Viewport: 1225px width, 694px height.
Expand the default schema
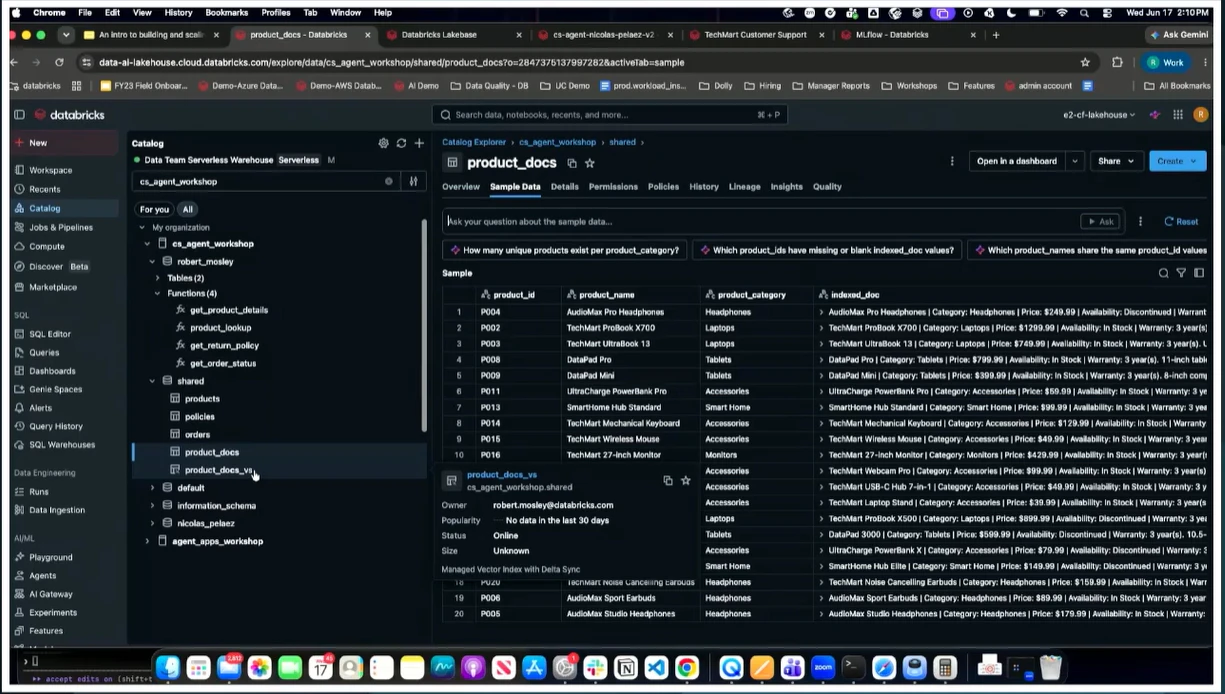152,488
